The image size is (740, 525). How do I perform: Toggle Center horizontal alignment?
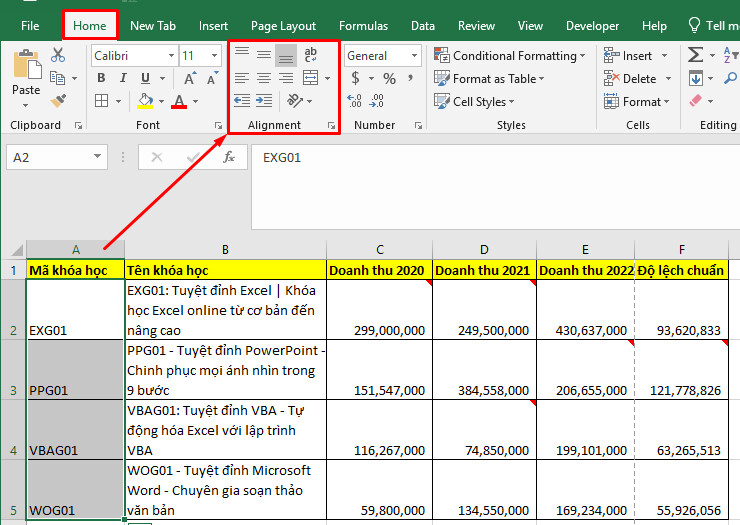click(264, 78)
